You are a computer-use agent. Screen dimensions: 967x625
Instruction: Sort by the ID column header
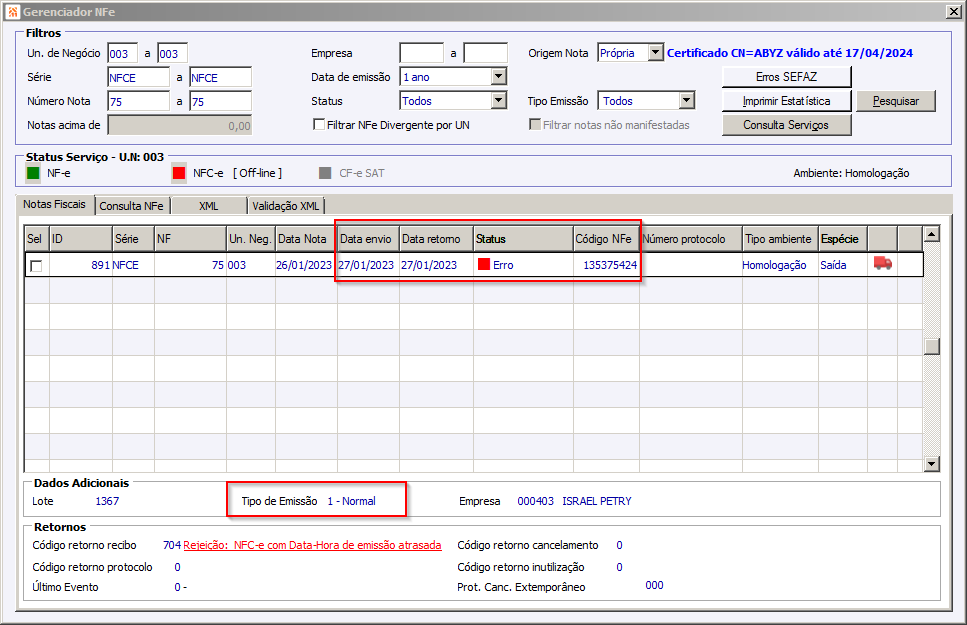coord(81,239)
